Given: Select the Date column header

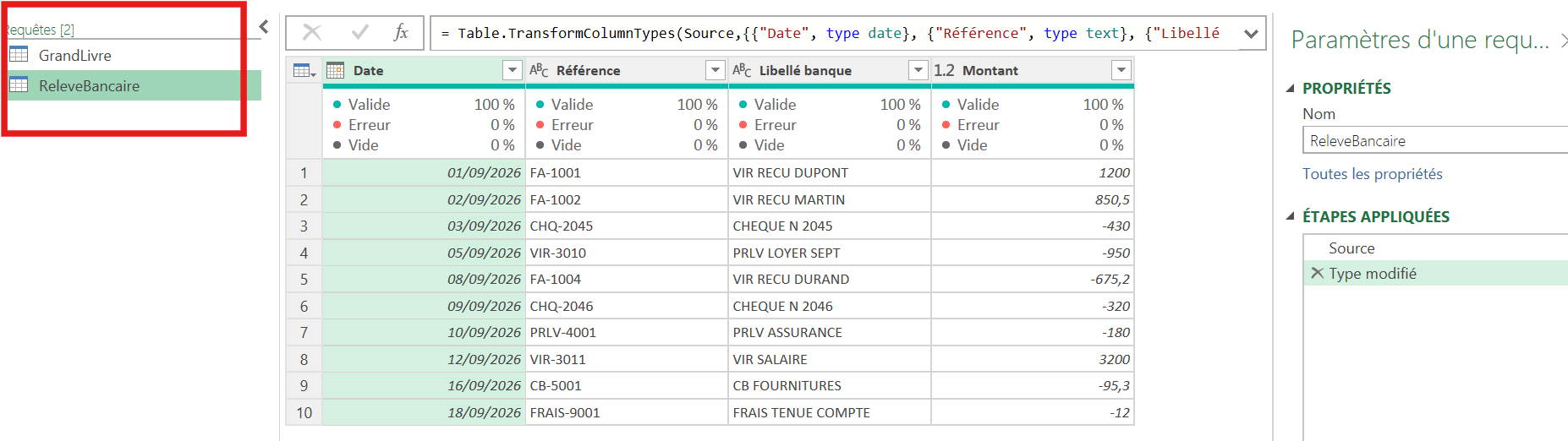Looking at the screenshot, I should pyautogui.click(x=424, y=70).
